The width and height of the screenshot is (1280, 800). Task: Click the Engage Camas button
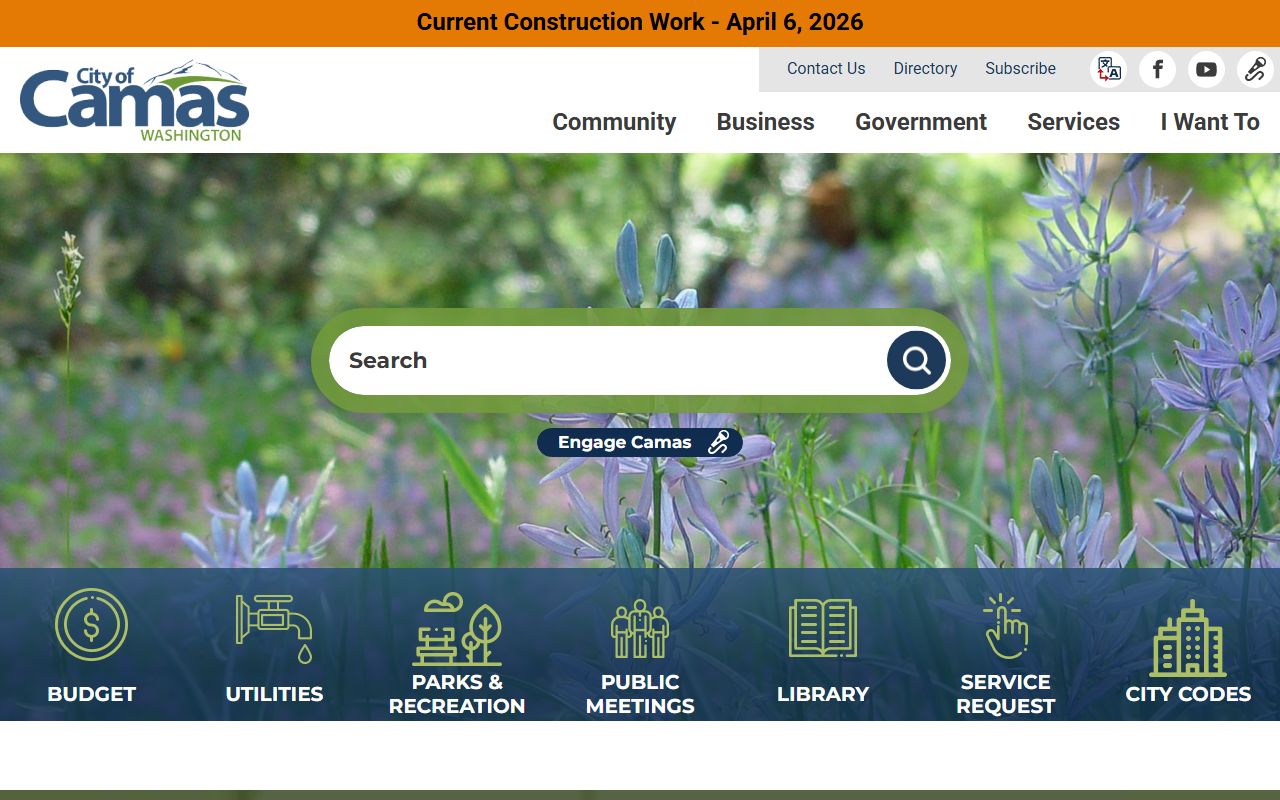pos(640,442)
